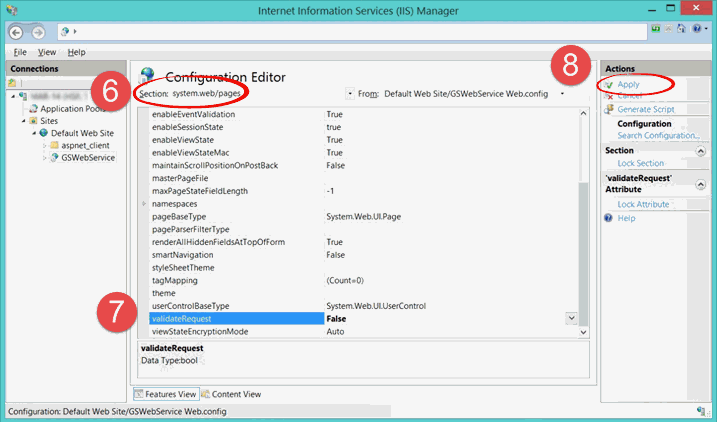Click the Lock Attribute link
Screen dimensions: 717x422
tap(643, 204)
